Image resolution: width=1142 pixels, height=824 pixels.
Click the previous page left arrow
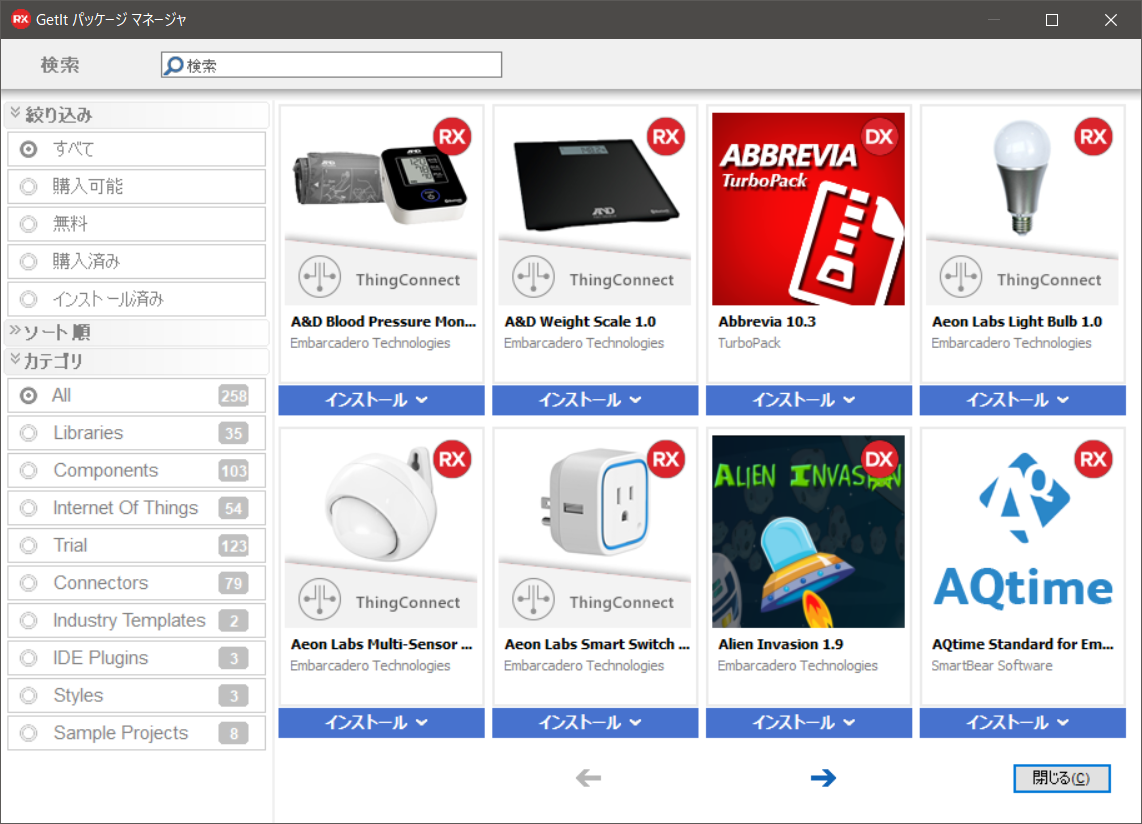(x=588, y=778)
